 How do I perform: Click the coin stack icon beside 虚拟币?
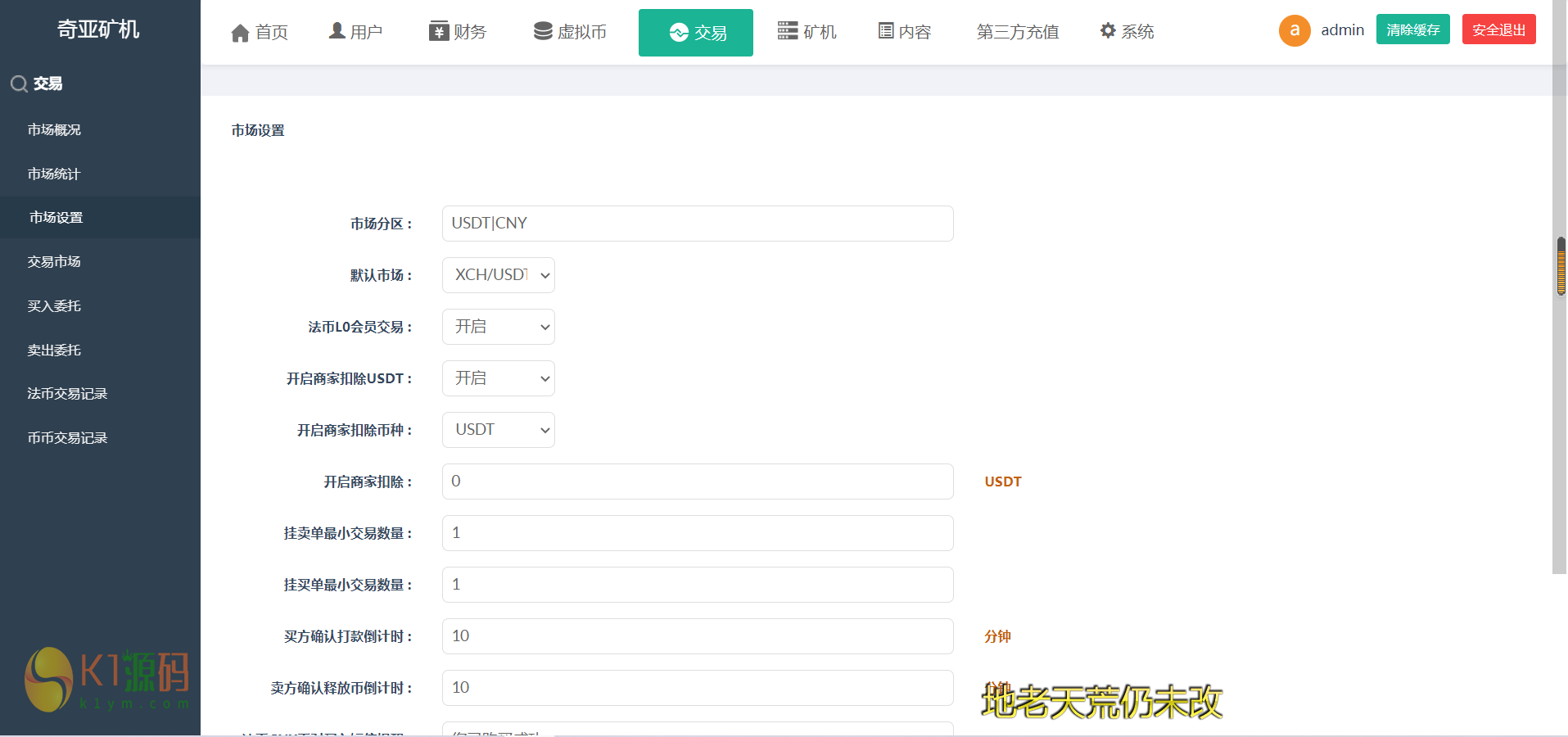pyautogui.click(x=543, y=31)
